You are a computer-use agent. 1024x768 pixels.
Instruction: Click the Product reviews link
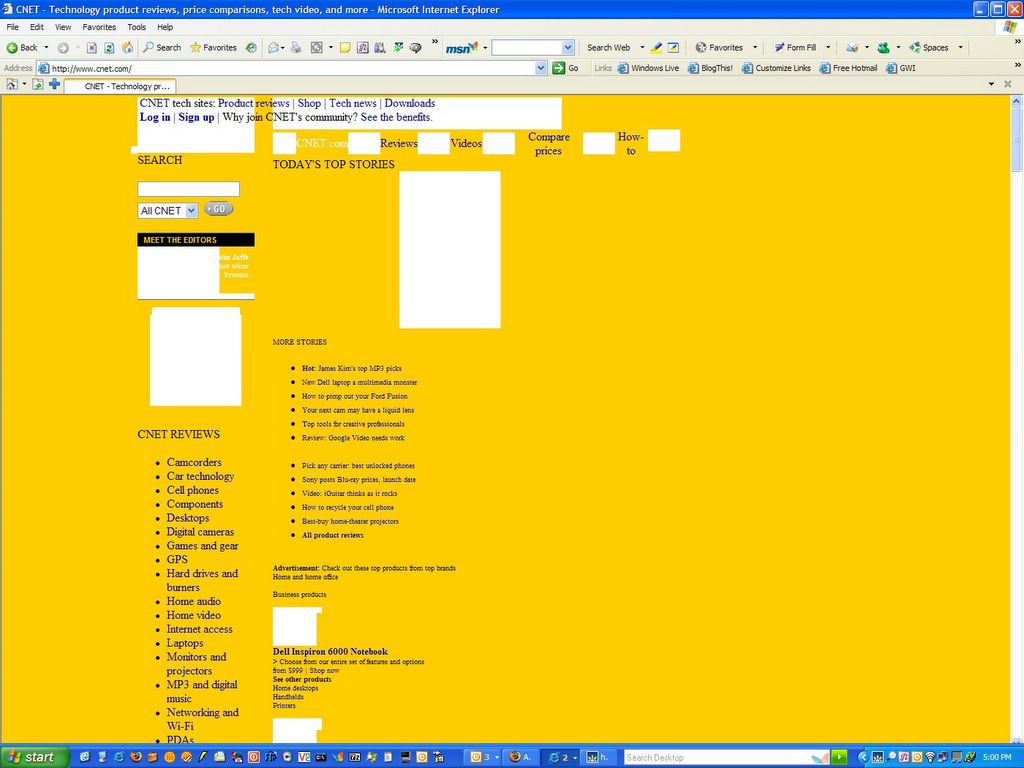click(253, 103)
